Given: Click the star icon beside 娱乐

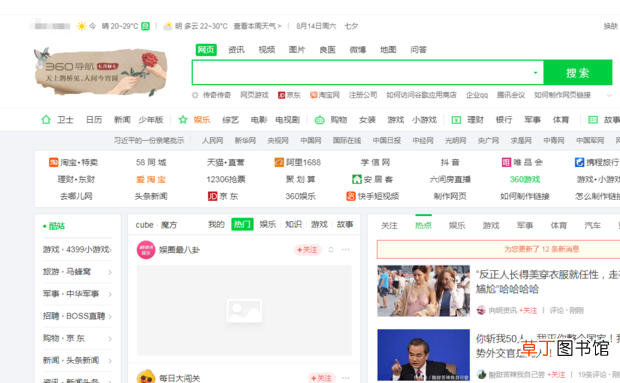Looking at the screenshot, I should point(183,119).
